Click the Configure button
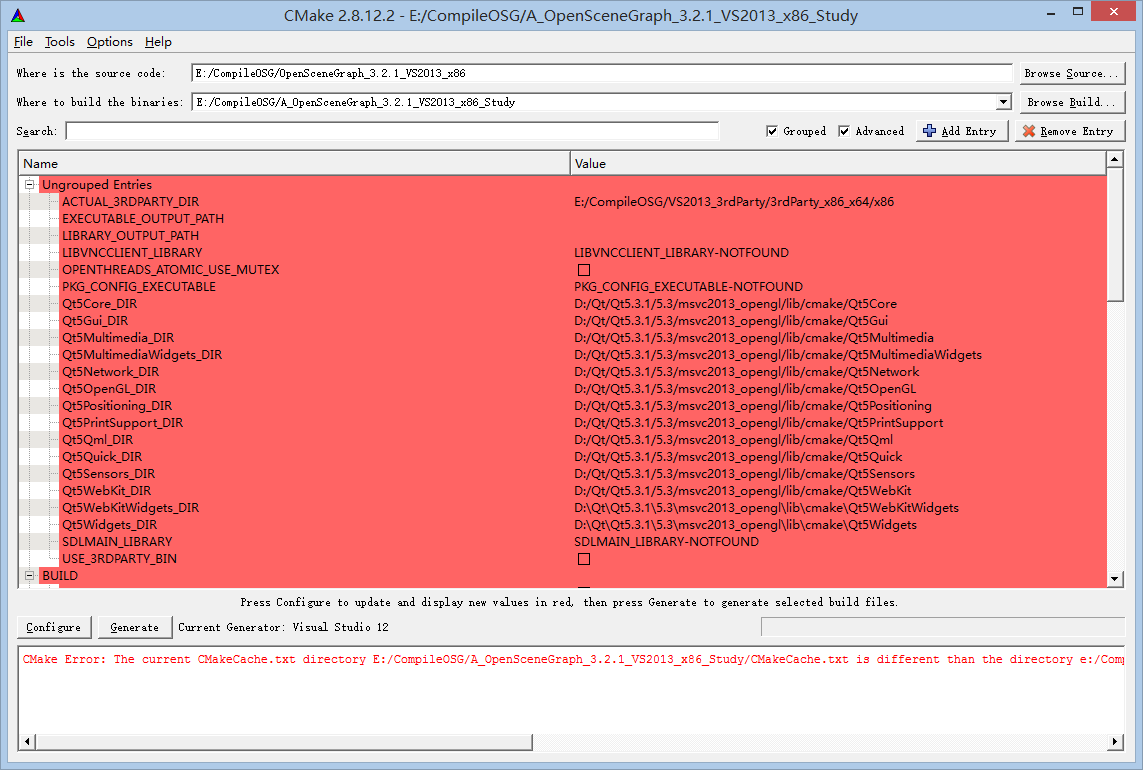Image resolution: width=1143 pixels, height=770 pixels. coord(54,627)
